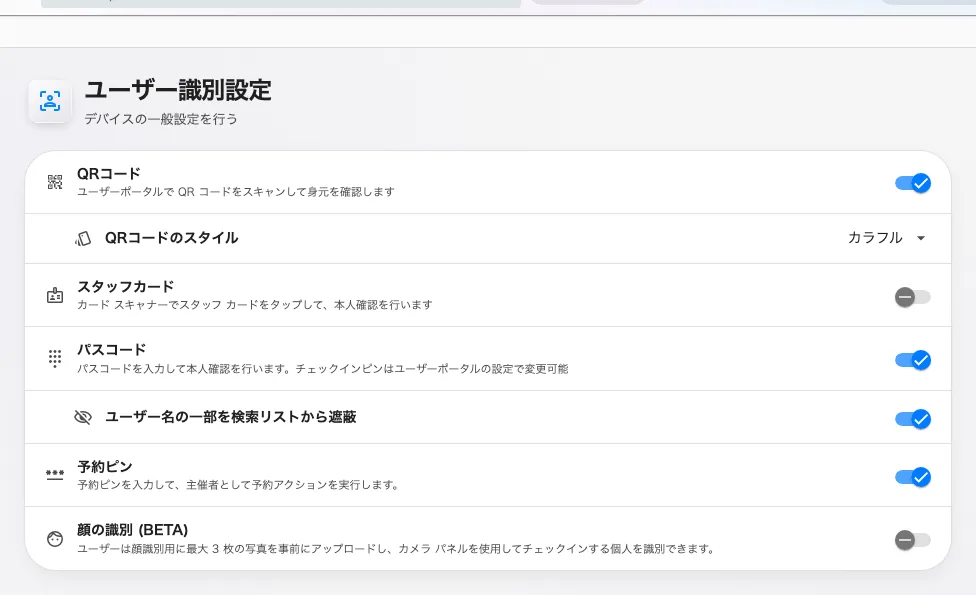Click the 予約ピン asterisks icon
Image resolution: width=976 pixels, height=595 pixels.
click(55, 476)
